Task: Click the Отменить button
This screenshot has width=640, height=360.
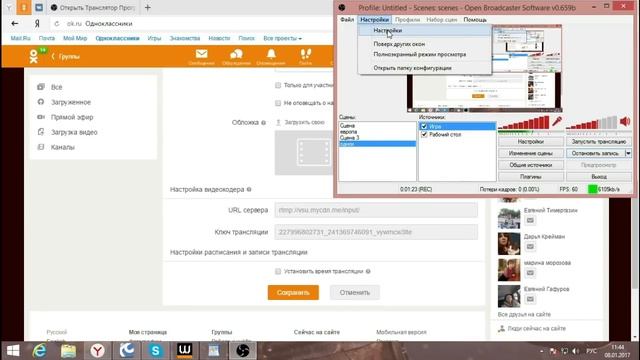Action: (354, 292)
